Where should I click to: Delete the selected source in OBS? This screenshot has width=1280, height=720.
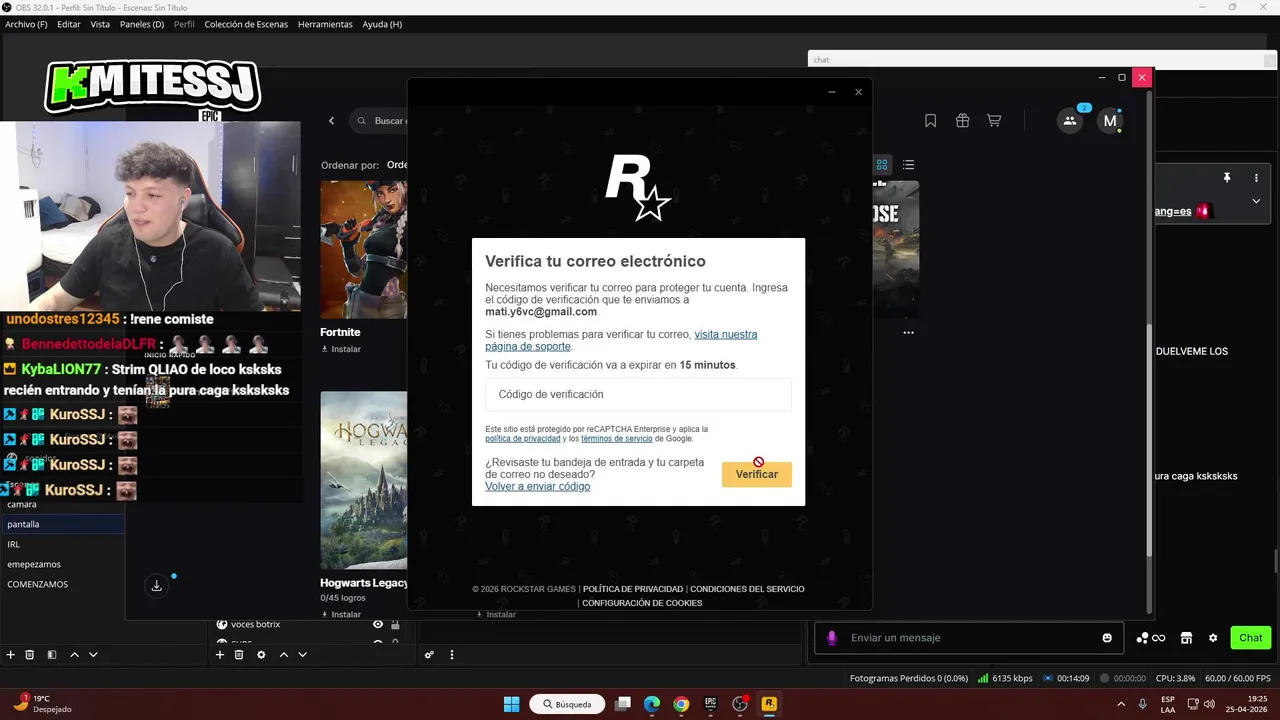239,655
